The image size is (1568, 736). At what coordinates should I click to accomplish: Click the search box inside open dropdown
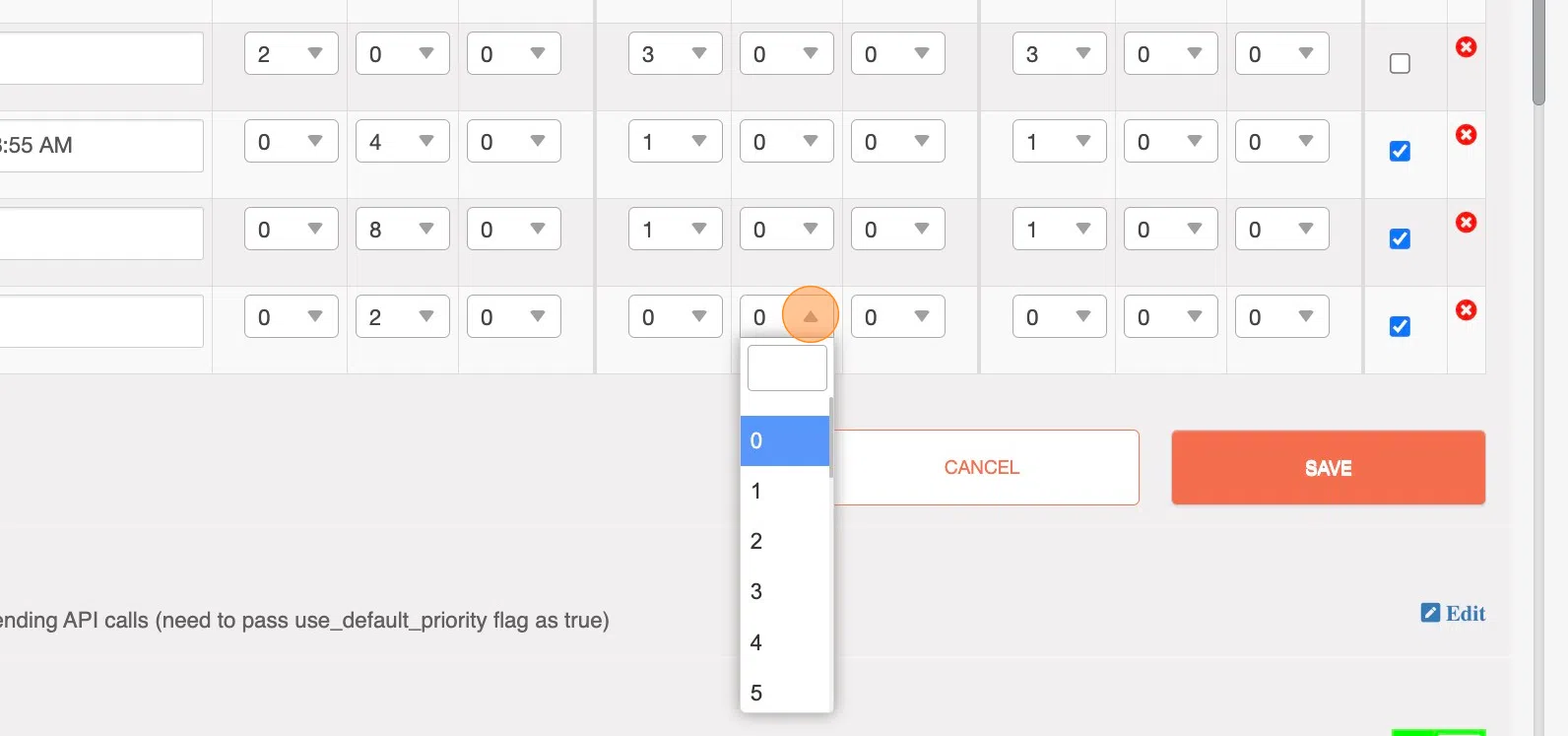pos(787,368)
